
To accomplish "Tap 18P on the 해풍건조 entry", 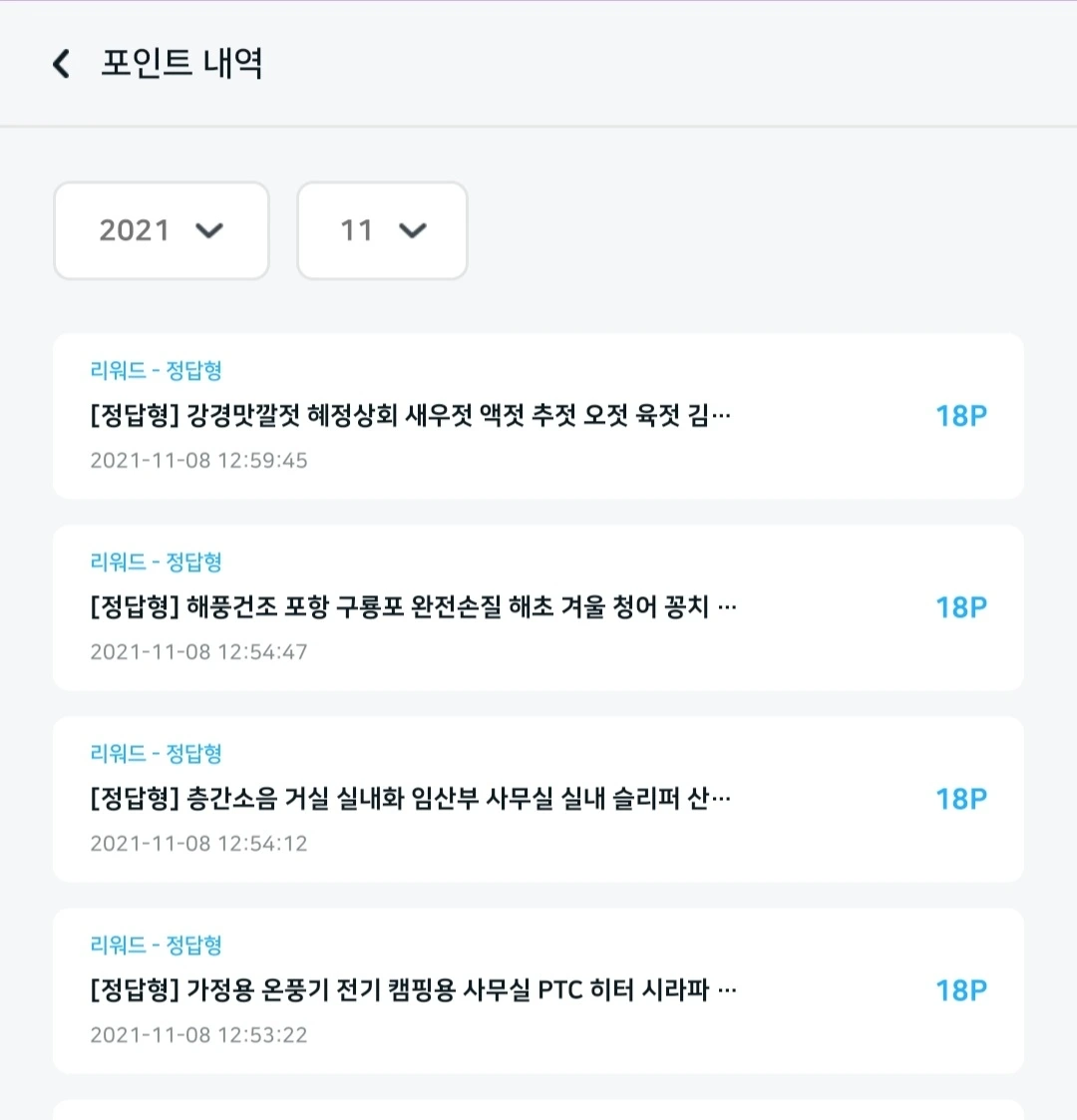I will [960, 607].
